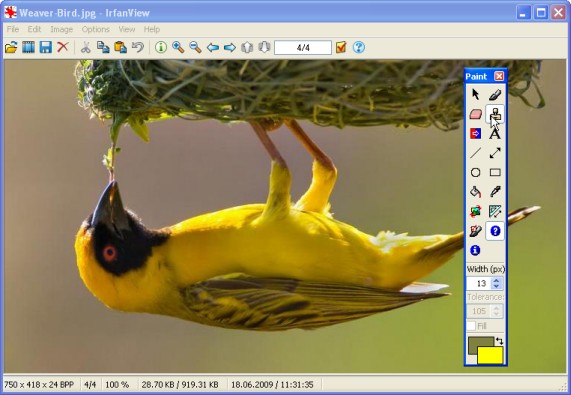Click the Paint info blue i icon
571x395 pixels.
(x=475, y=250)
